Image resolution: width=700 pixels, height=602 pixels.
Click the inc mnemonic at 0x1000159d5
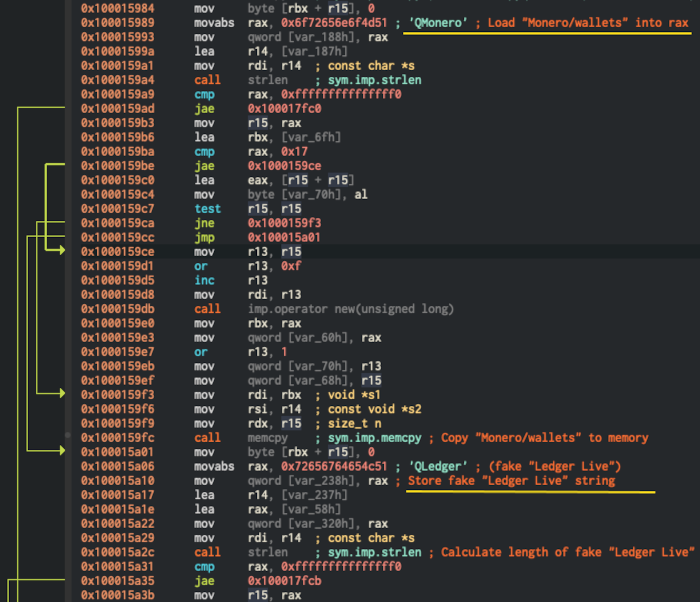(x=204, y=280)
